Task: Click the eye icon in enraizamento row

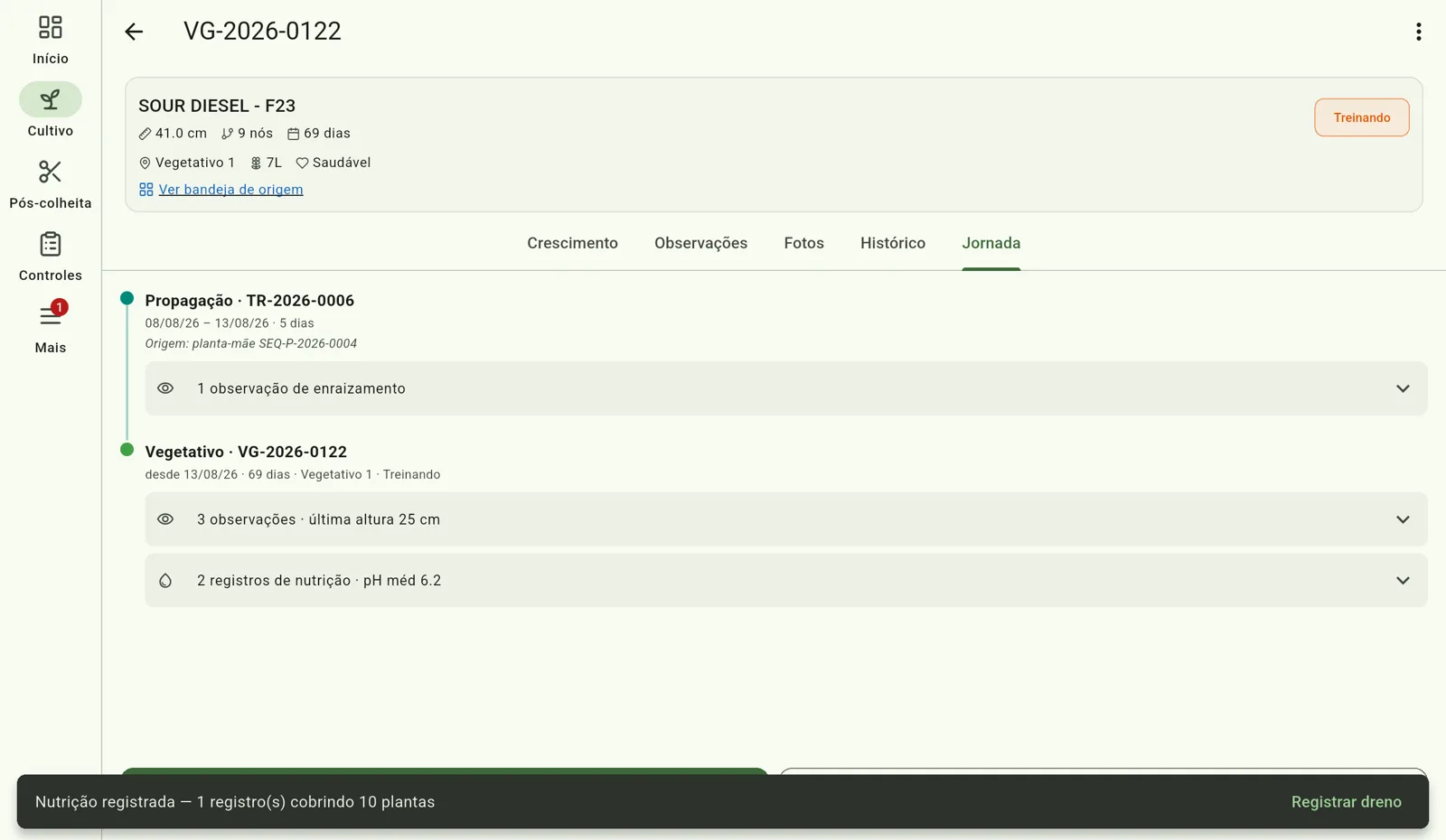Action: (165, 388)
